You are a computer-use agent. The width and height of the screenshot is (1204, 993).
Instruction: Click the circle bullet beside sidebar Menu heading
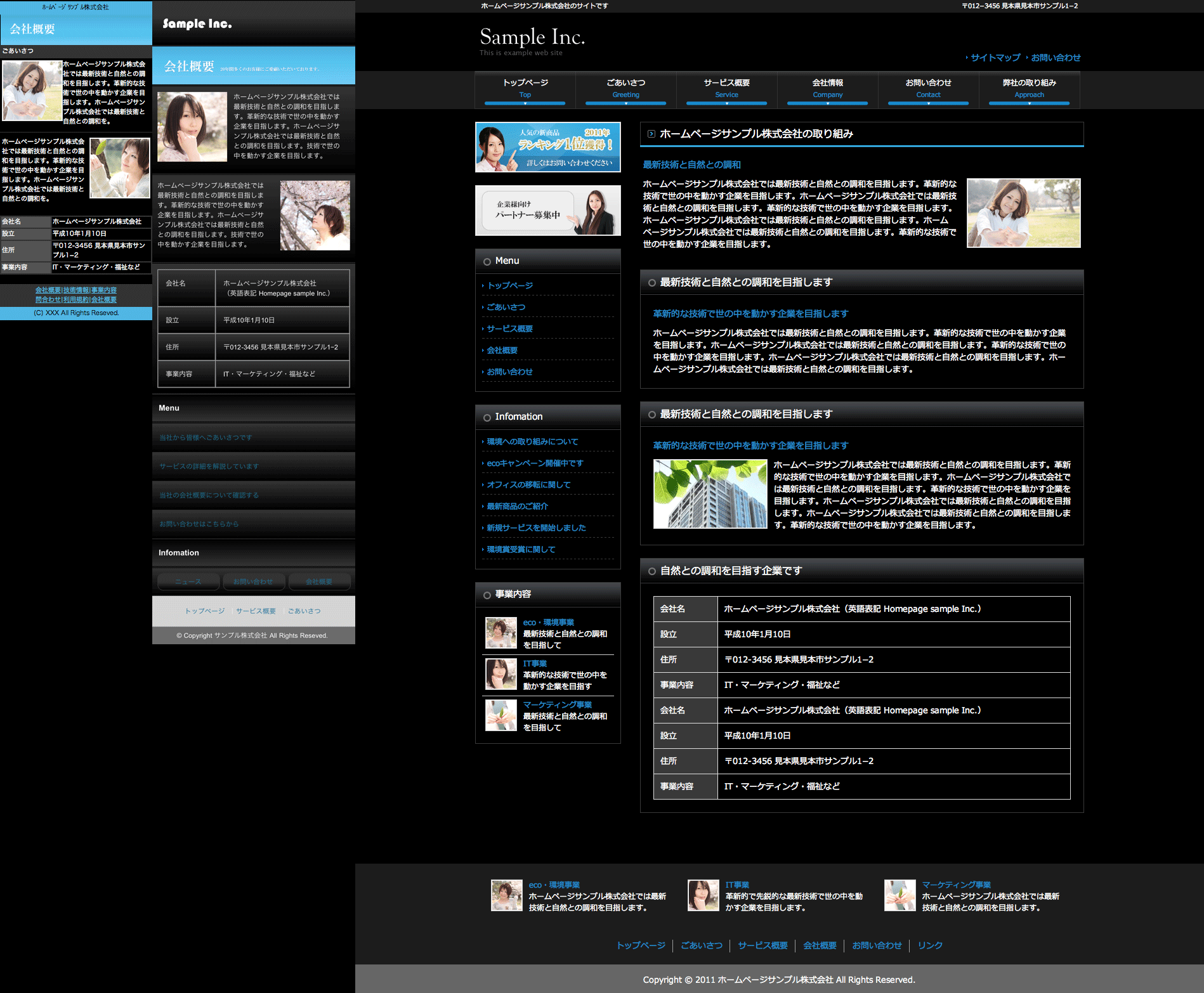(x=487, y=261)
